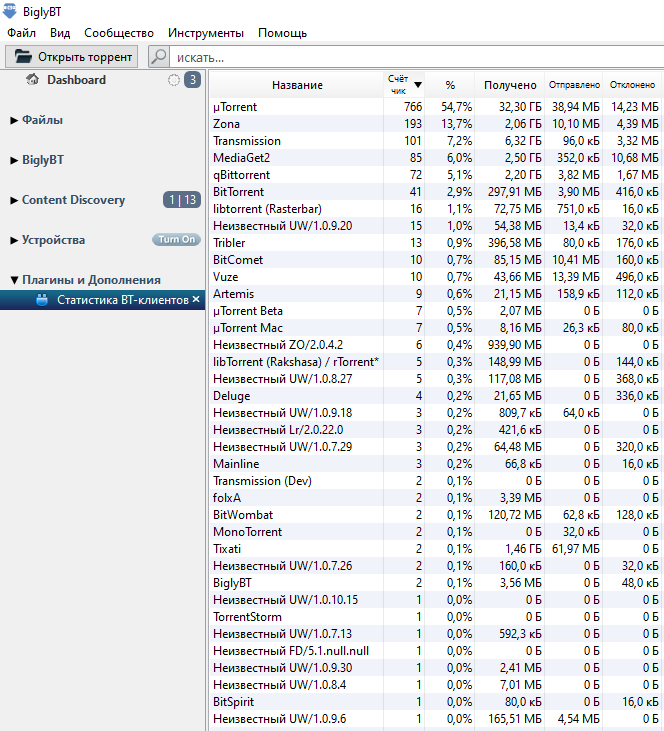Select the TorrentStorm row

(x=436, y=617)
